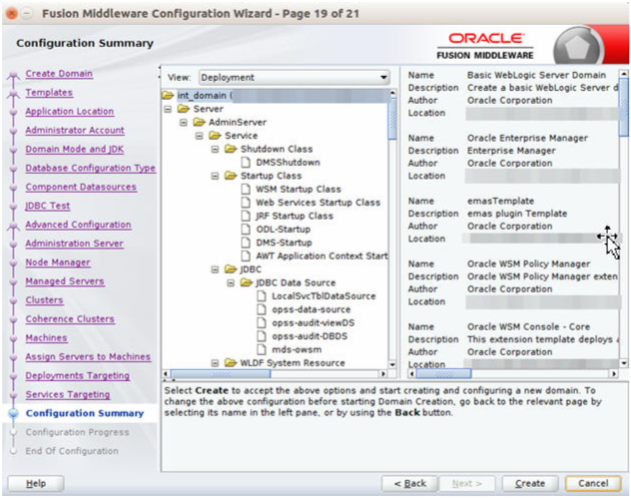This screenshot has height=498, width=631.
Task: Collapse the Startup Class node
Action: (215, 176)
